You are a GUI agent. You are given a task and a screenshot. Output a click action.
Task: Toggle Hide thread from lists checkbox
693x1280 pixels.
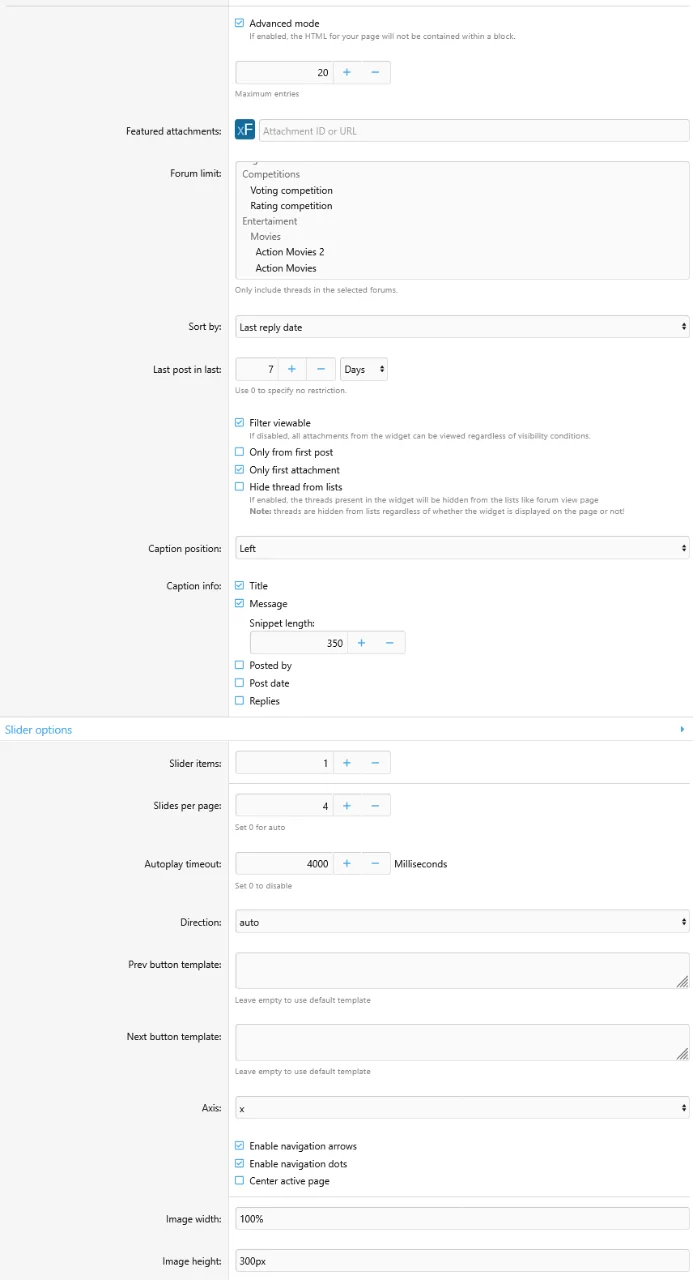pyautogui.click(x=239, y=487)
